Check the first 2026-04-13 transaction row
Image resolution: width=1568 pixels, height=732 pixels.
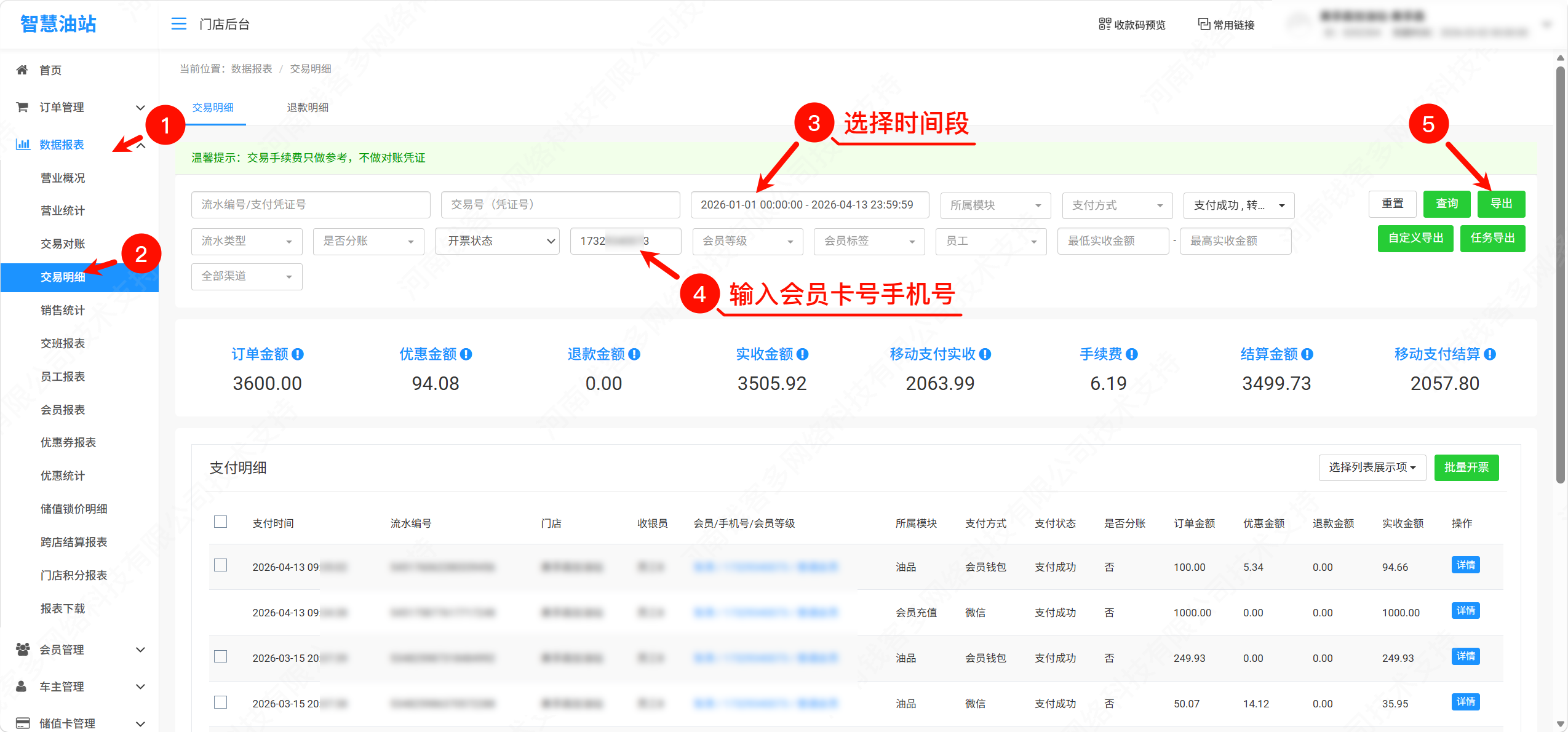[221, 565]
